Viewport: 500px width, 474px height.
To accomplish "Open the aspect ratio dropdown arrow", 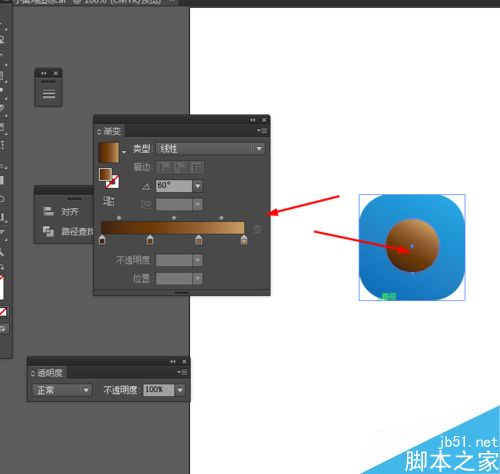I will point(198,204).
